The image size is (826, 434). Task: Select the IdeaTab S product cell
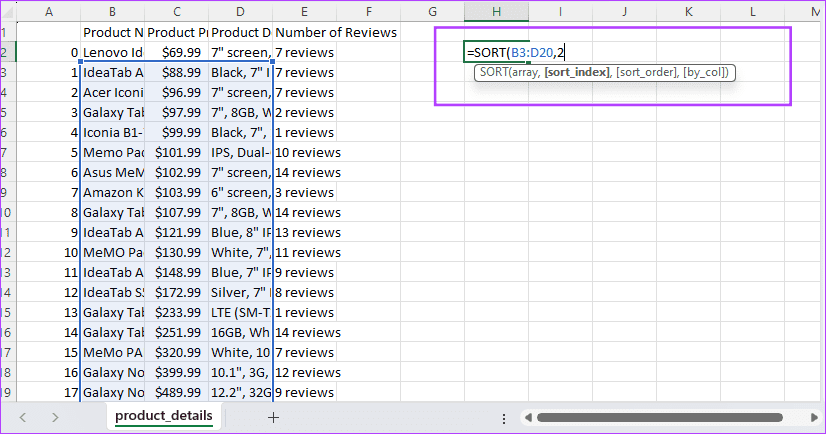point(113,292)
